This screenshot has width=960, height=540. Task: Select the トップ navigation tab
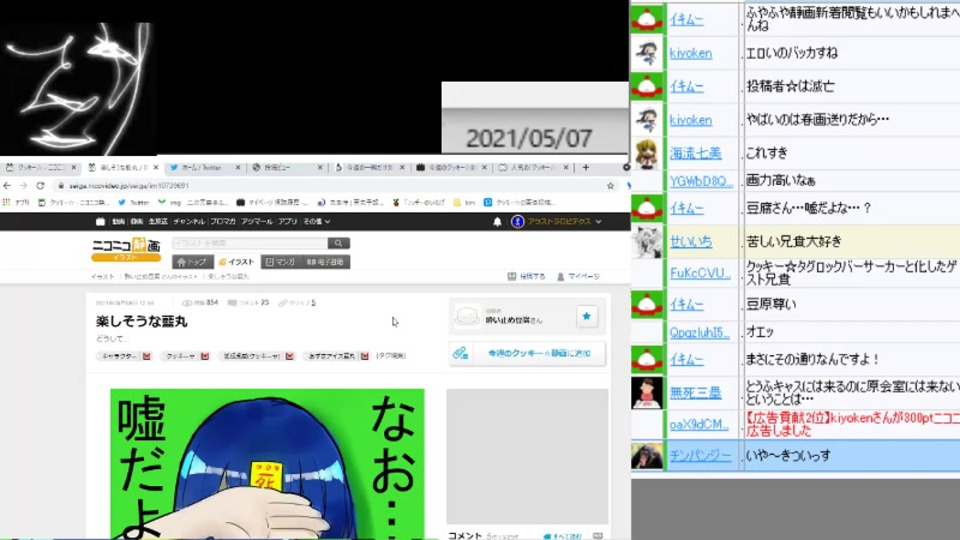coord(192,262)
